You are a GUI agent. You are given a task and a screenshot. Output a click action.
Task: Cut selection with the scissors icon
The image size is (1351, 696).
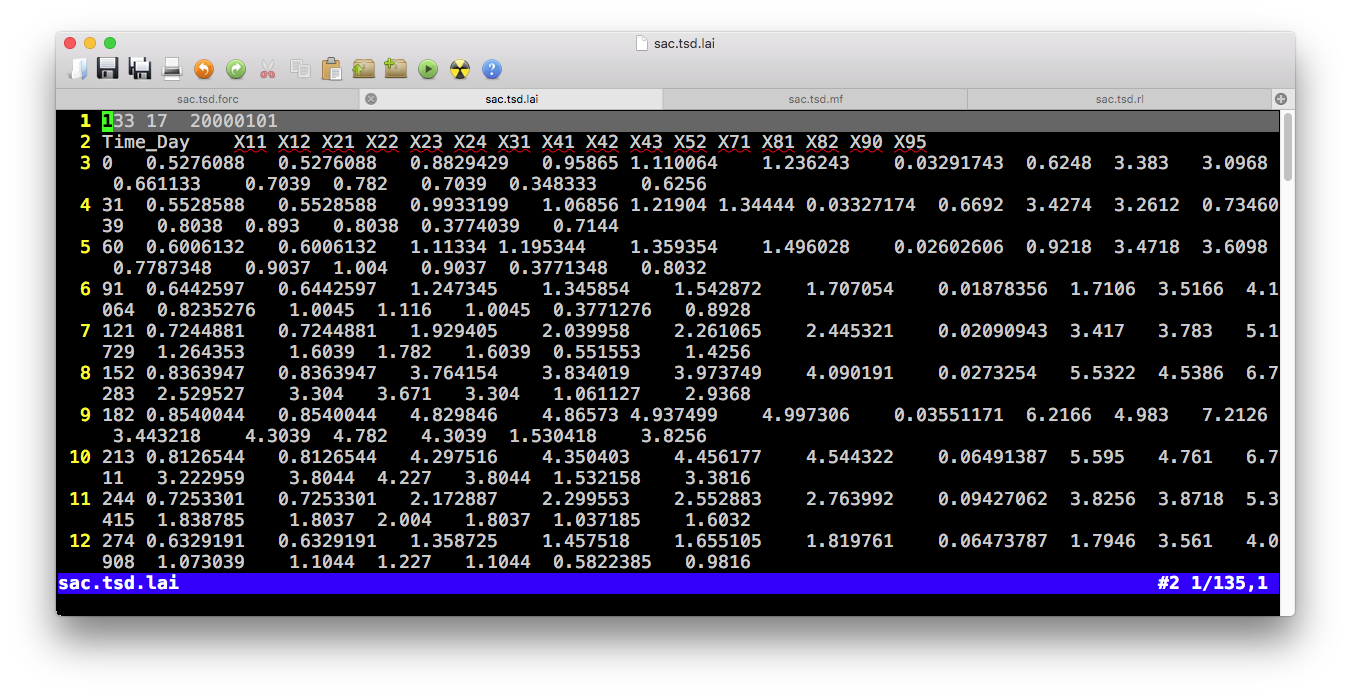coord(267,69)
